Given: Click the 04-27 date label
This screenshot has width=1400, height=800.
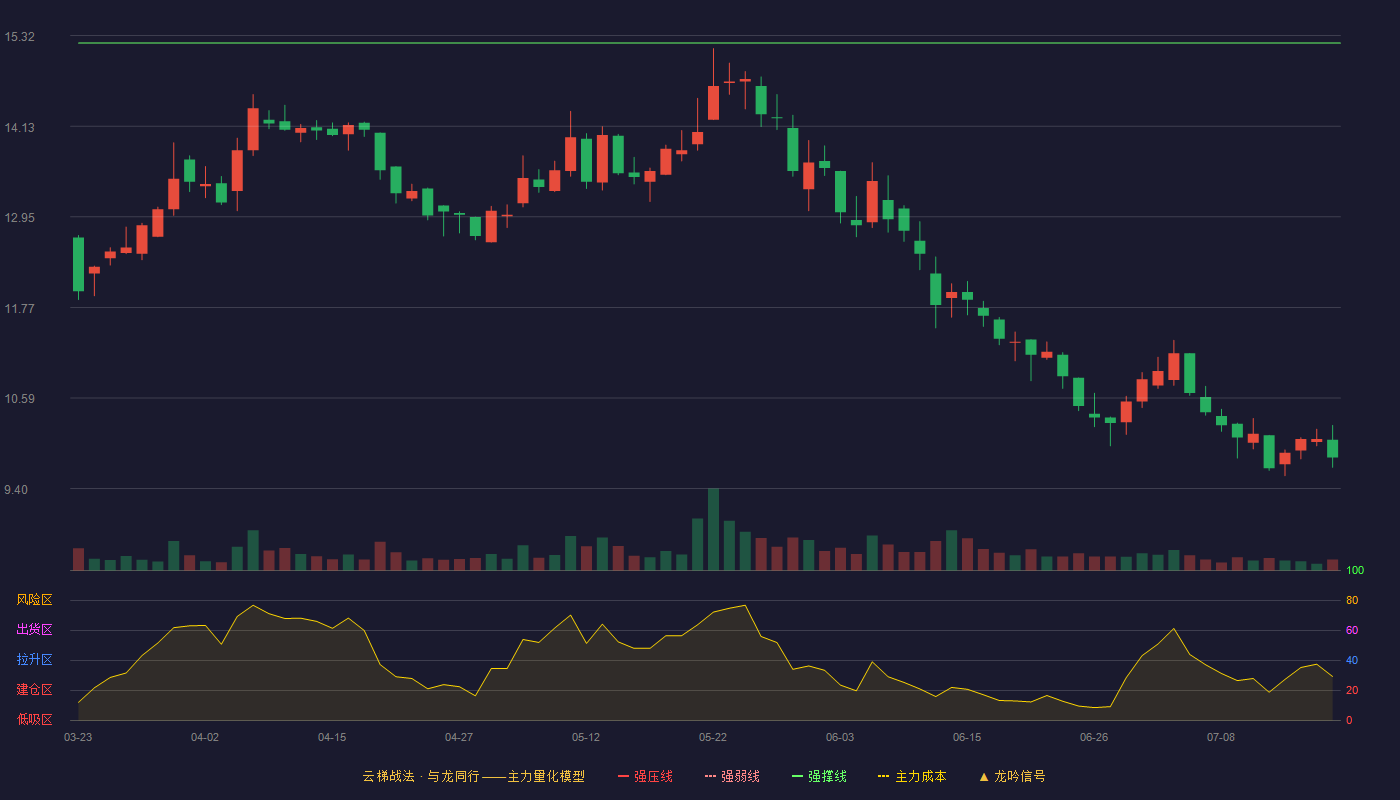Looking at the screenshot, I should coord(459,737).
